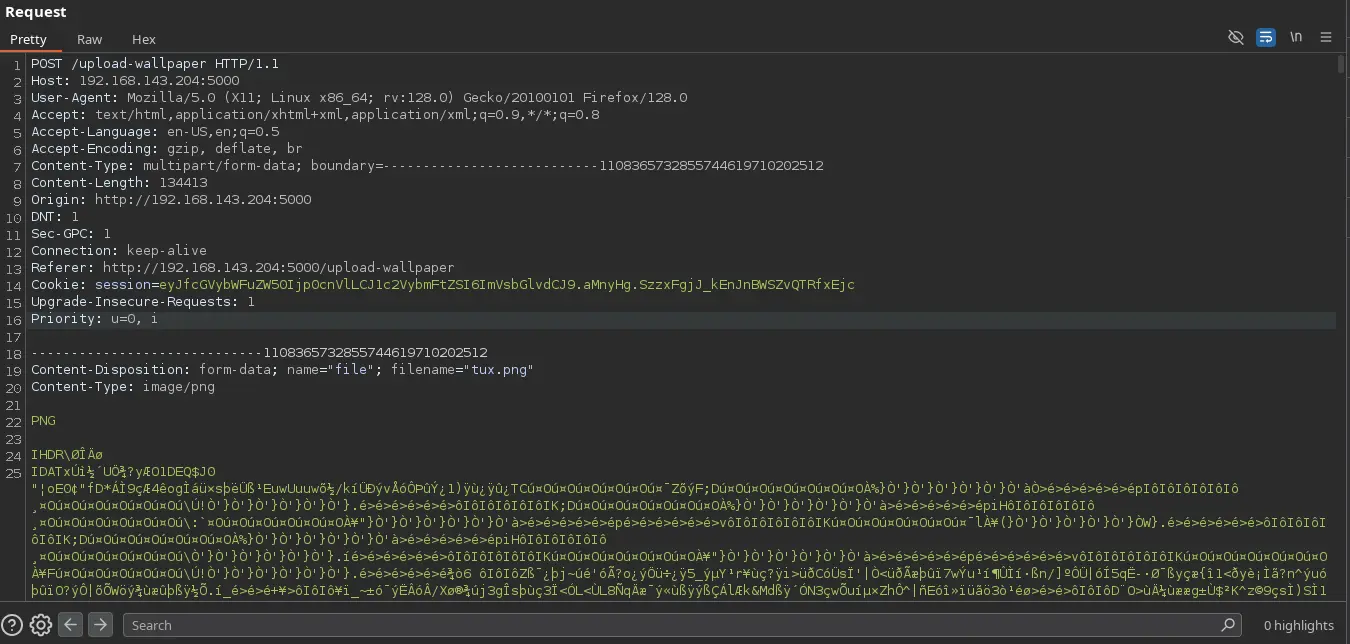The width and height of the screenshot is (1350, 644).
Task: Toggle show non-printable characters (\n) button
Action: 1296,37
